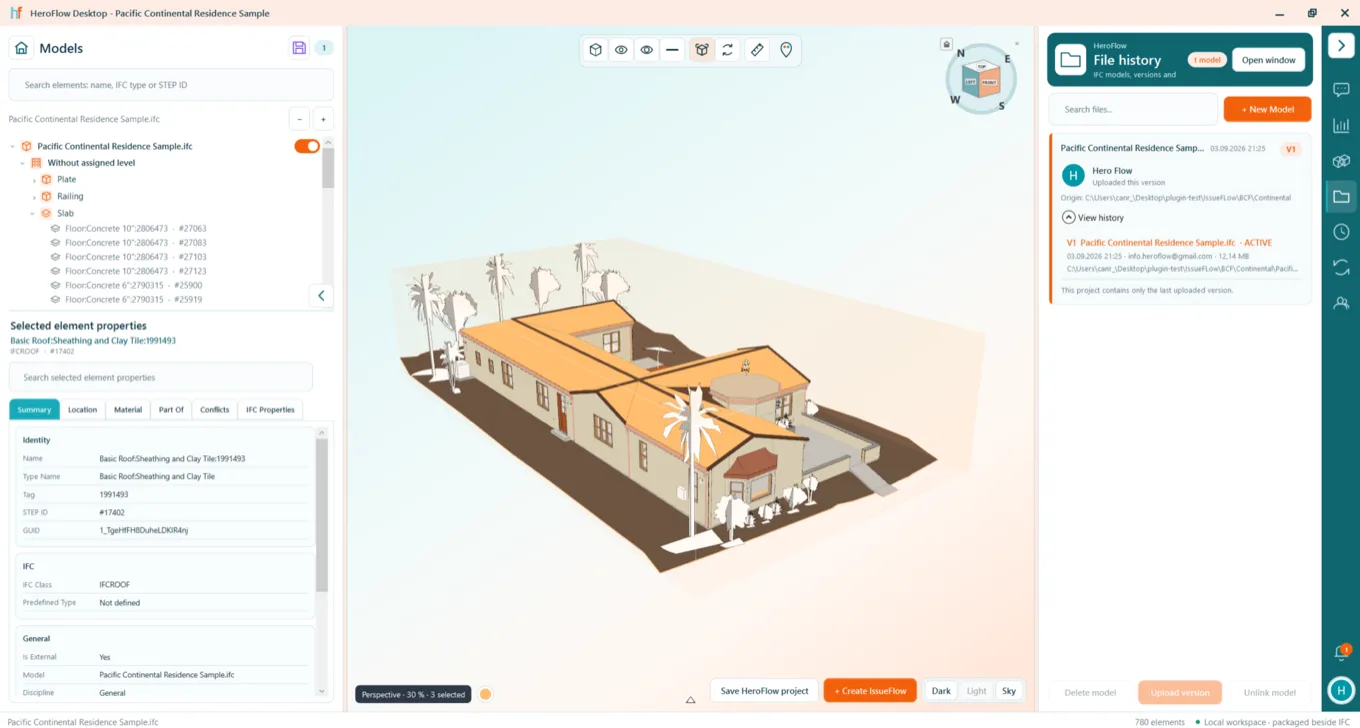
Task: Click the up caret at the viewer bottom
Action: tap(690, 700)
